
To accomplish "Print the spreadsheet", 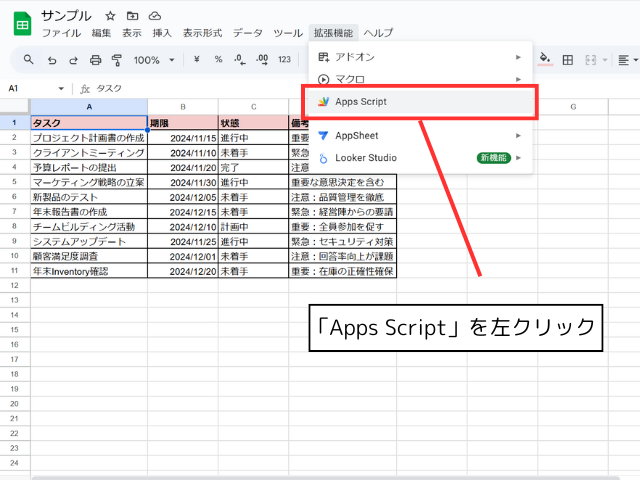I will coord(96,60).
